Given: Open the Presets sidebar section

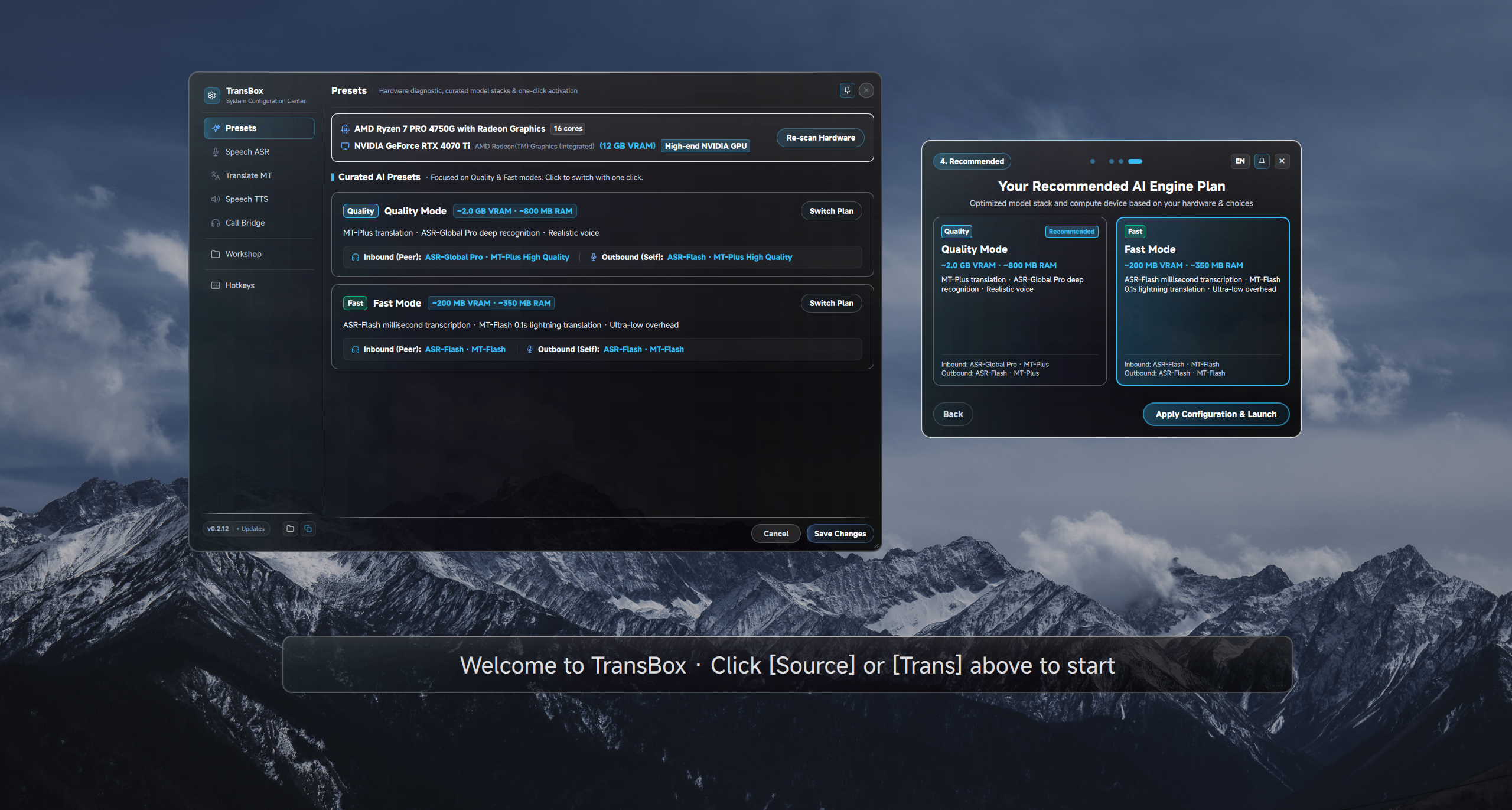Looking at the screenshot, I should tap(259, 128).
